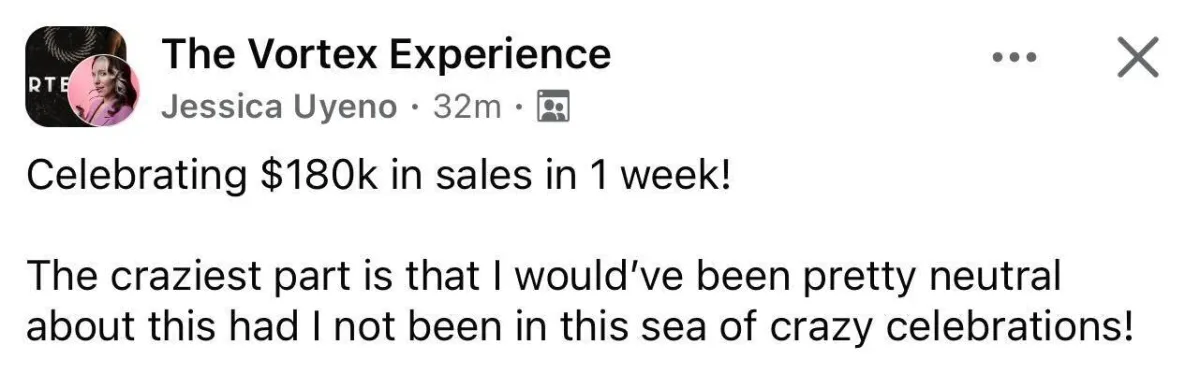1200x388 pixels.
Task: Visit Jessica Uyeno's profile via name
Action: (x=278, y=107)
